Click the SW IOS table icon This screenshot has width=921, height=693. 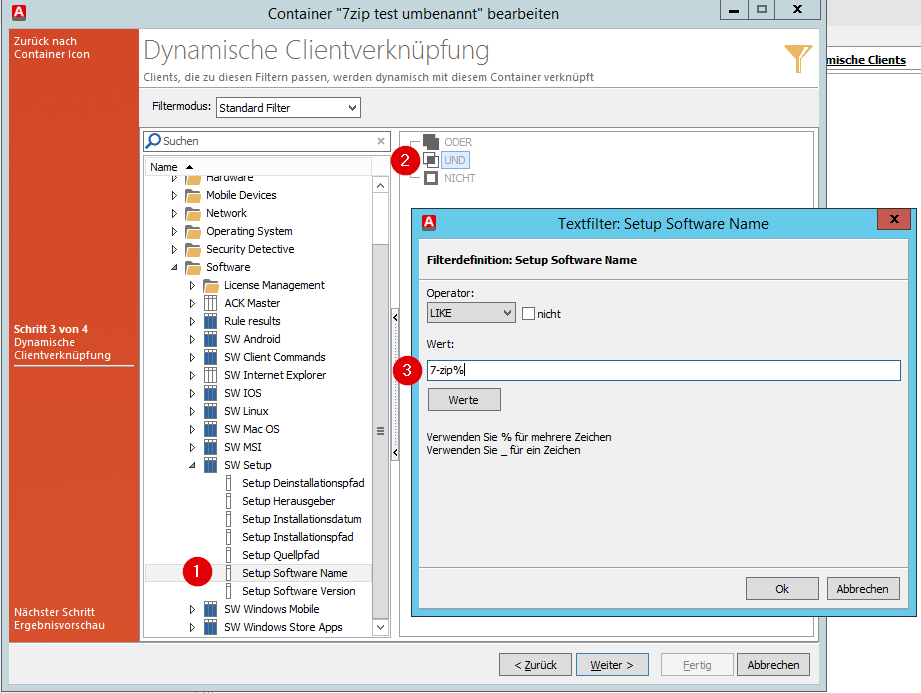tap(210, 393)
